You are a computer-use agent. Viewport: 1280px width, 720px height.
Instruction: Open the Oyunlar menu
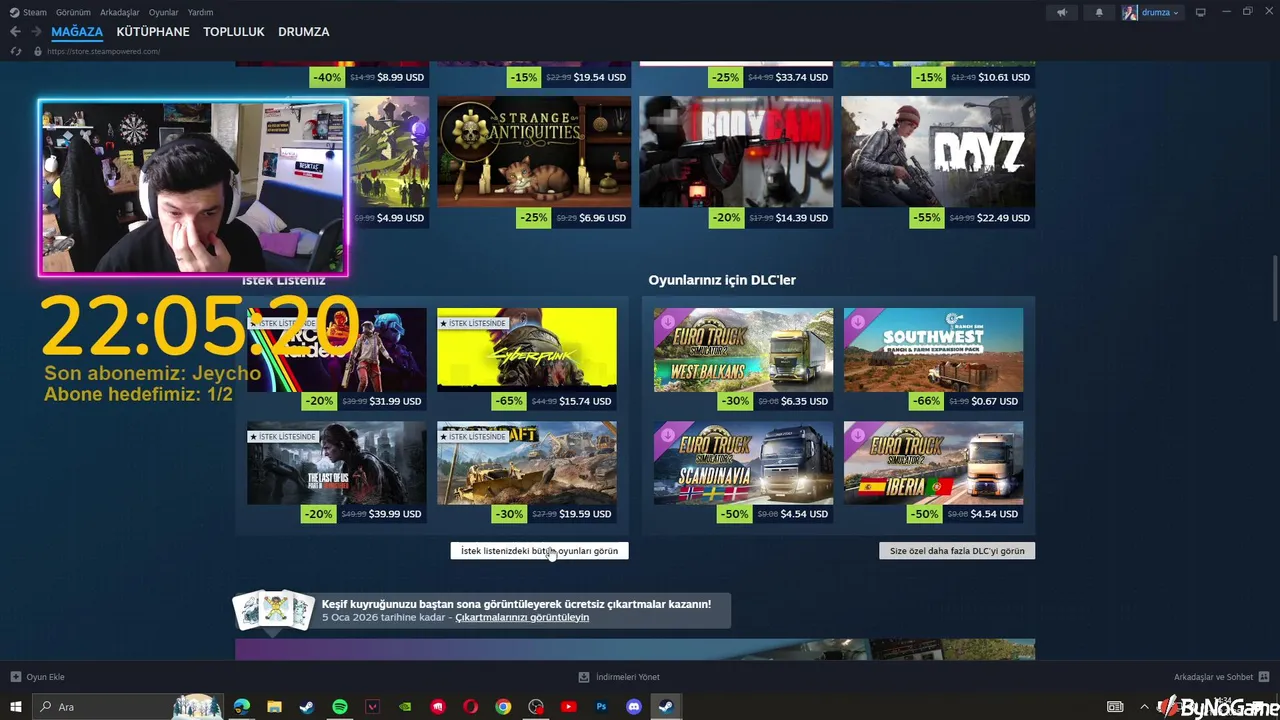pyautogui.click(x=163, y=12)
